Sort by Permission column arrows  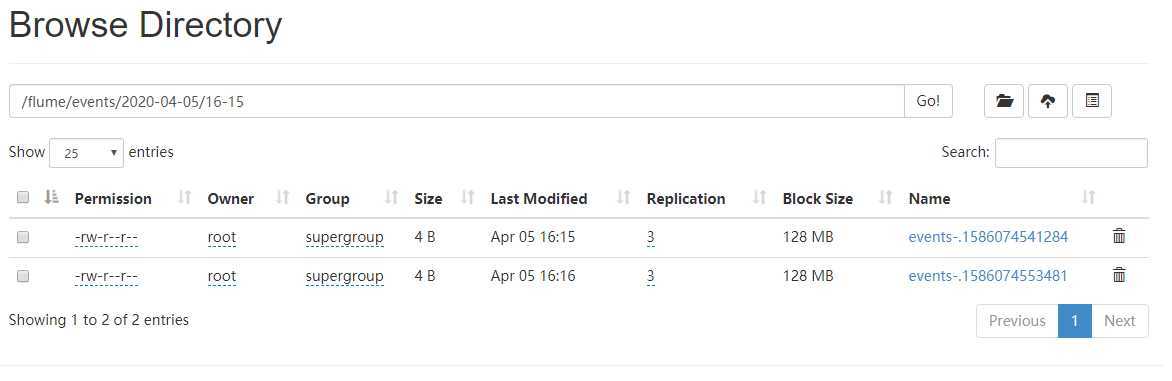(185, 197)
